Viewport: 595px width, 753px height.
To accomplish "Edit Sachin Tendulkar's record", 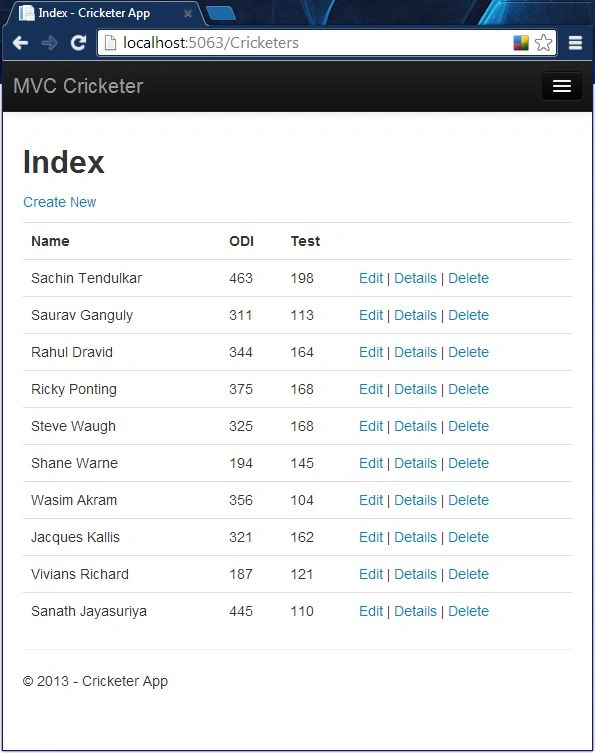I will [x=371, y=278].
